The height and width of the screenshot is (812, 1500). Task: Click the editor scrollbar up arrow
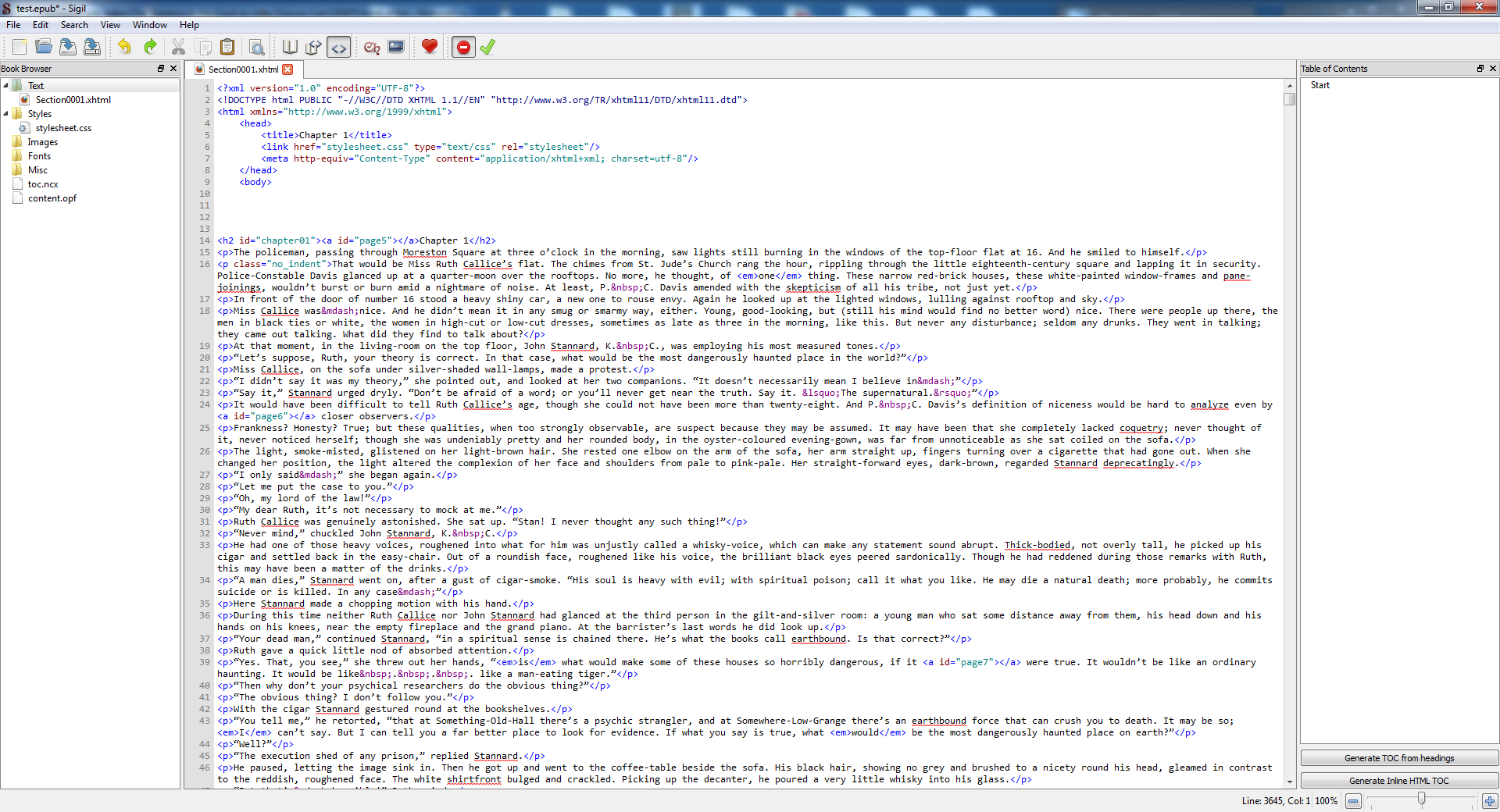point(1289,85)
